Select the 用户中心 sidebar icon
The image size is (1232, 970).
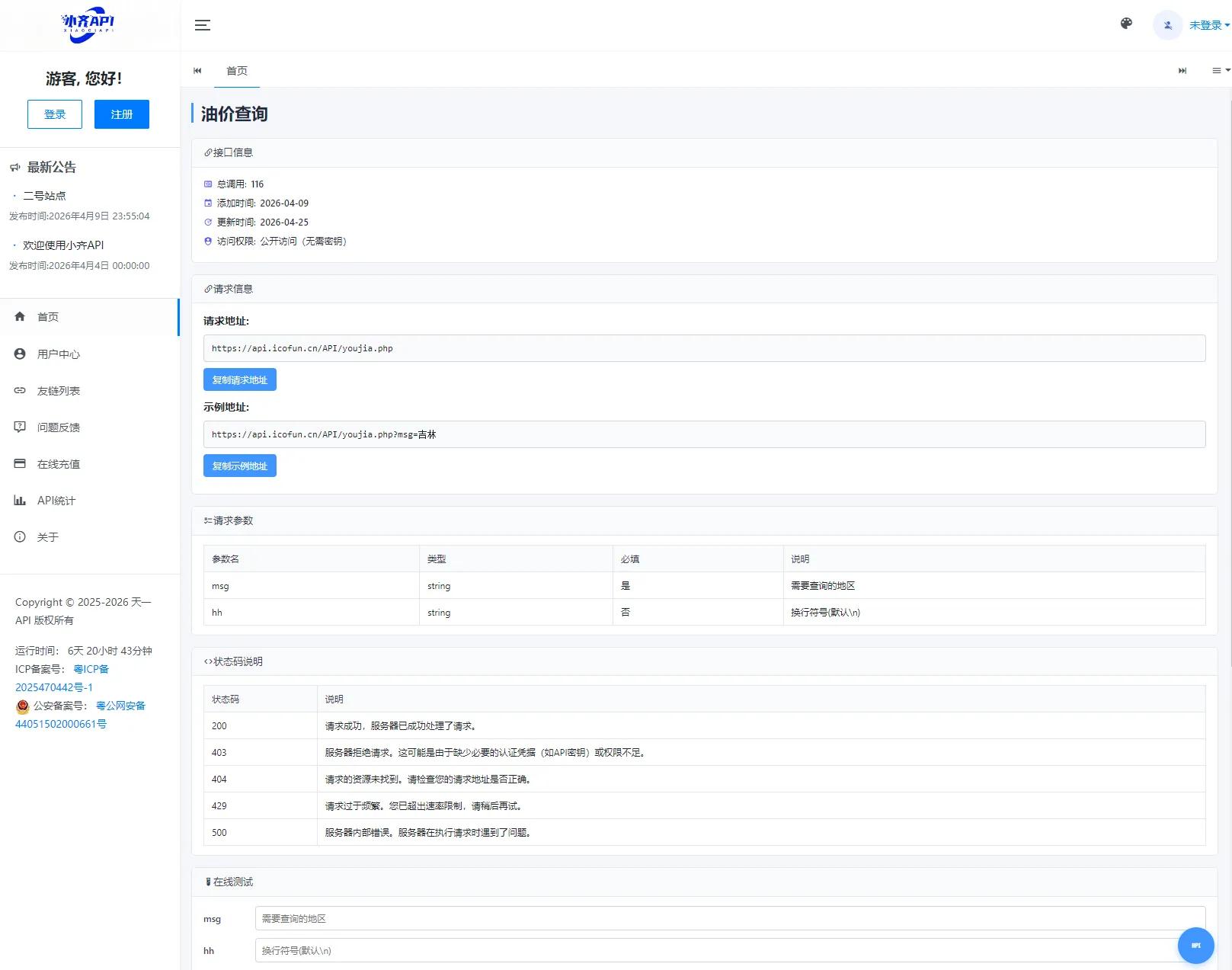pos(20,354)
